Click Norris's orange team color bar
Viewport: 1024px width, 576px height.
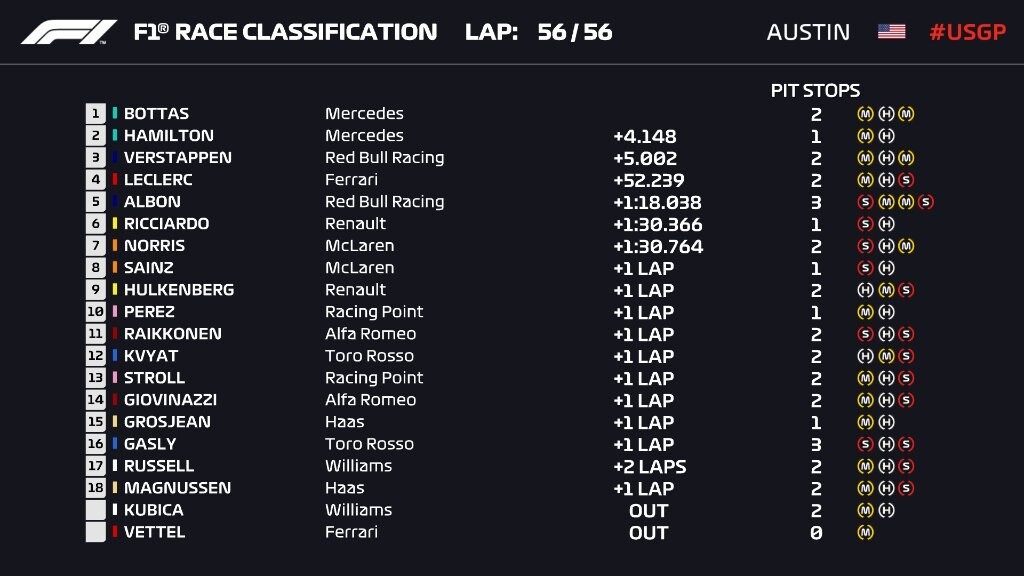click(115, 246)
